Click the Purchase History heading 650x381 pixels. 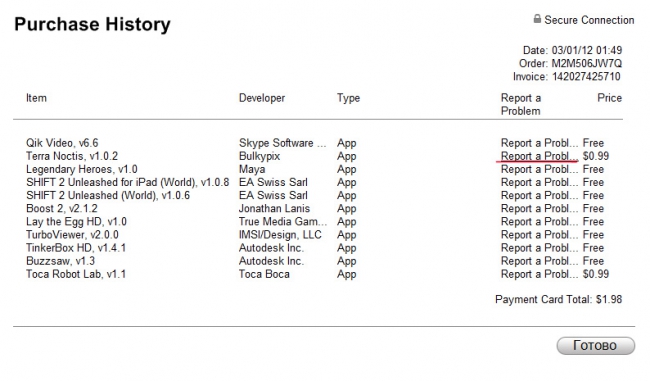click(x=92, y=24)
